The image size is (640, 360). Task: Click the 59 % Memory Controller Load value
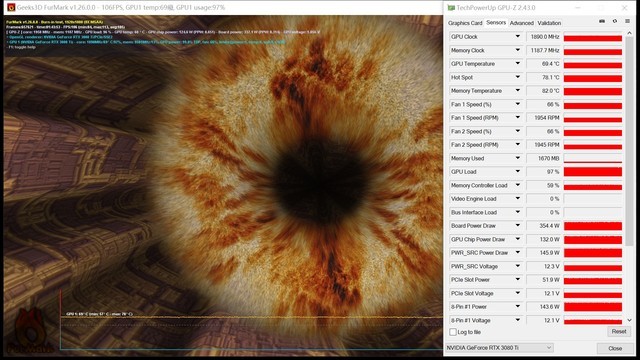(x=553, y=185)
